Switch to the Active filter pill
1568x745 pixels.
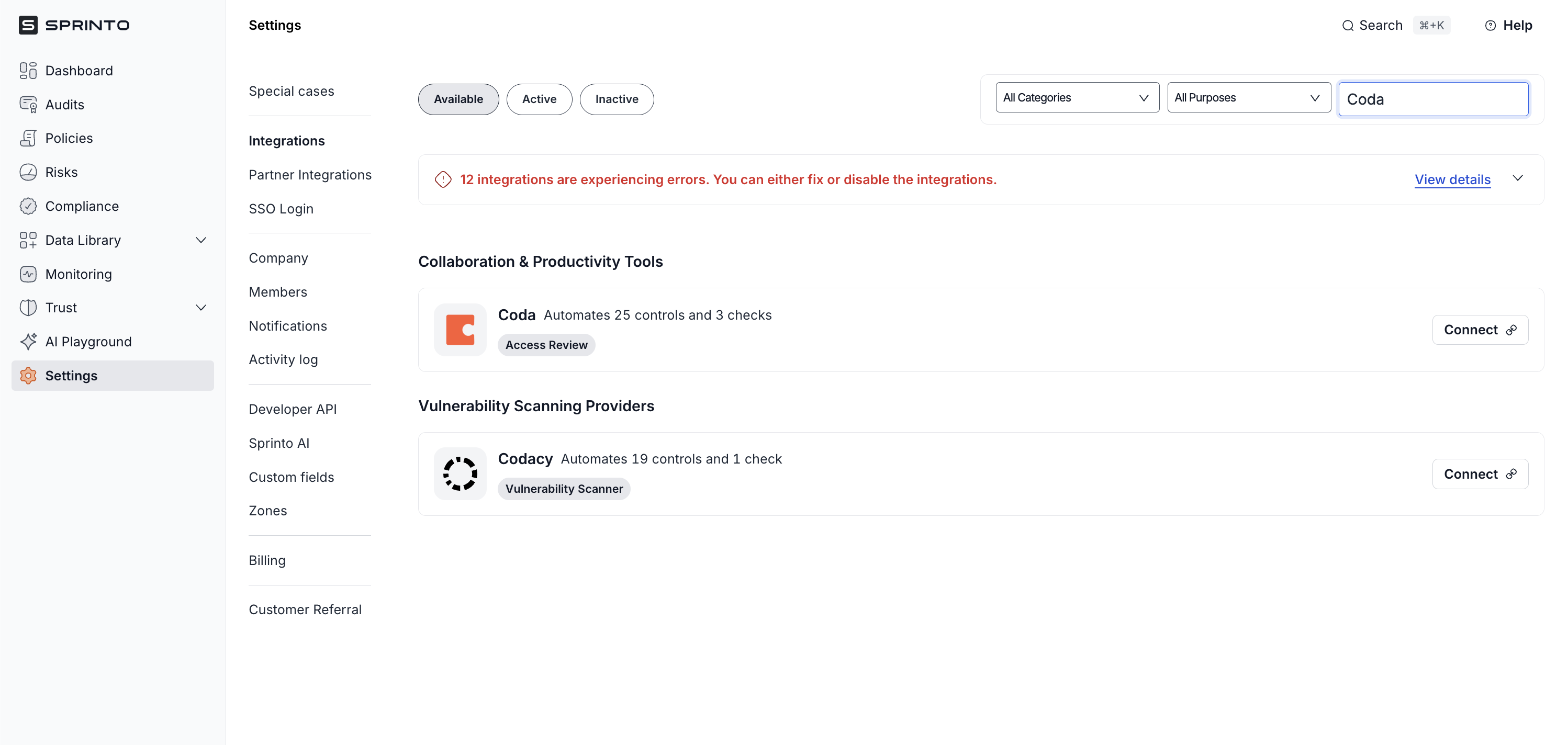click(x=539, y=99)
